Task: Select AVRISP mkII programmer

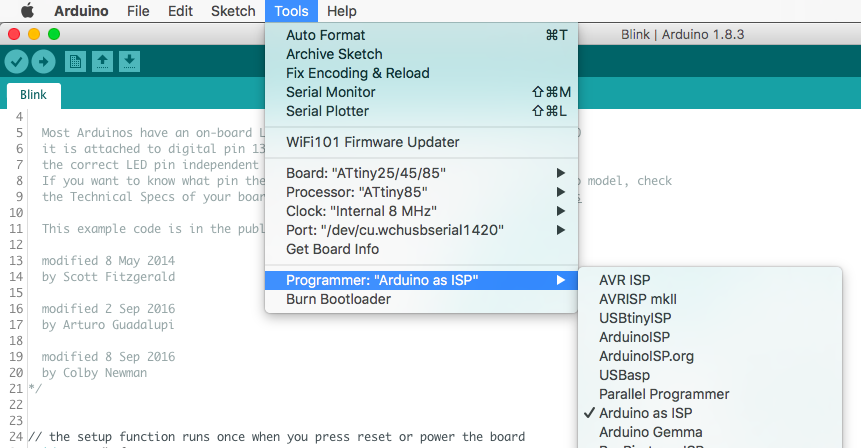Action: 710,299
